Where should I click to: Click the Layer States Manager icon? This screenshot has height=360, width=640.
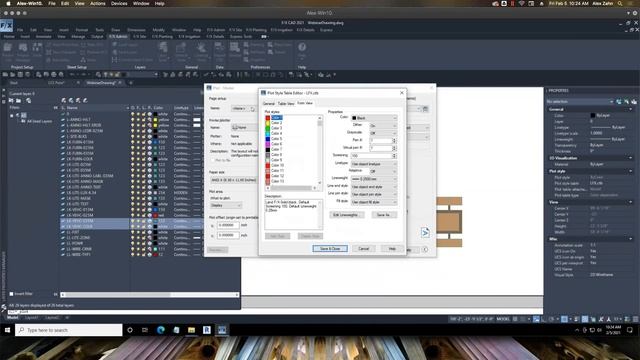(x=29, y=100)
